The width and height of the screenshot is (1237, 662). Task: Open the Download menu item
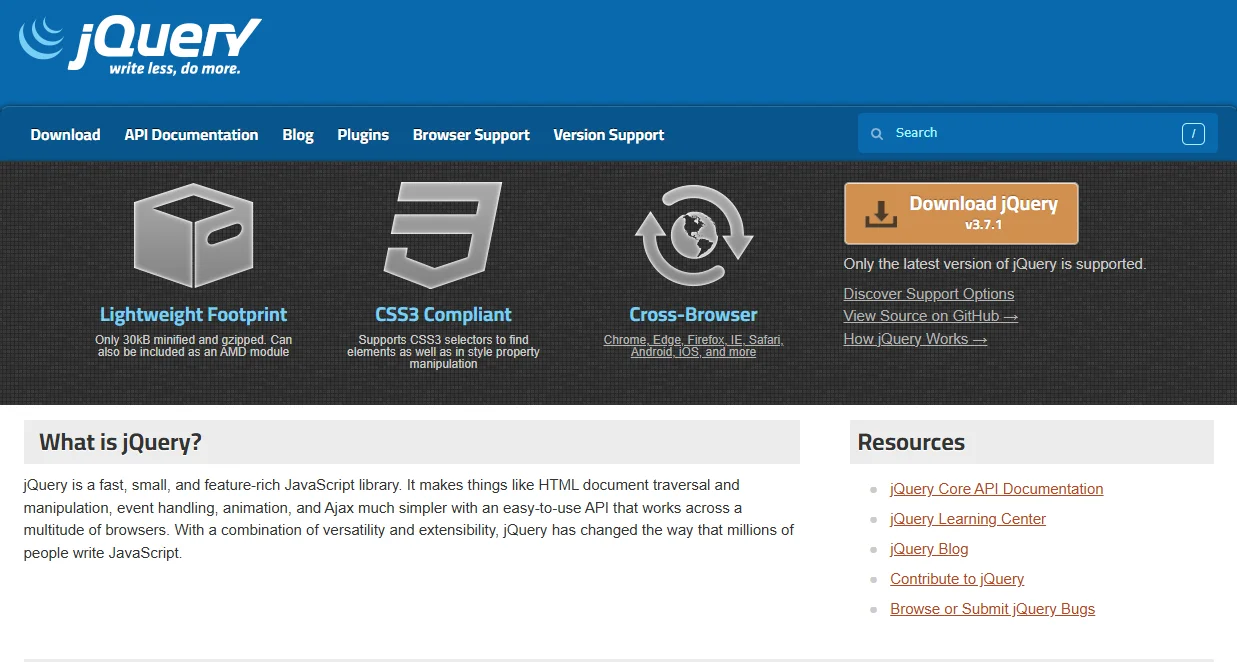[65, 134]
